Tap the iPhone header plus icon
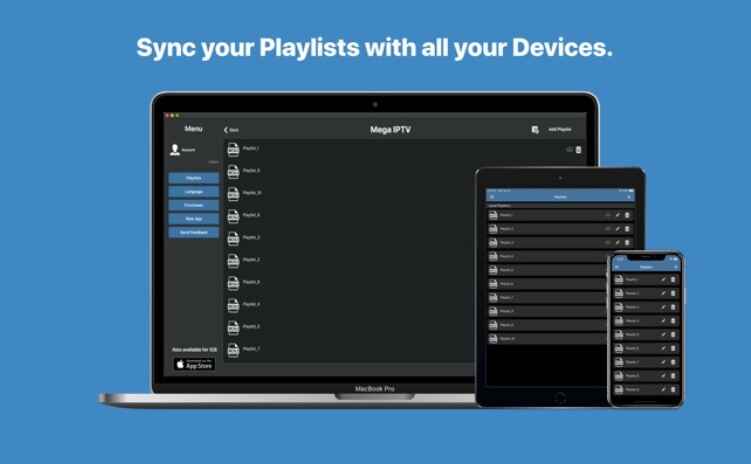This screenshot has height=464, width=751. pyautogui.click(x=676, y=267)
